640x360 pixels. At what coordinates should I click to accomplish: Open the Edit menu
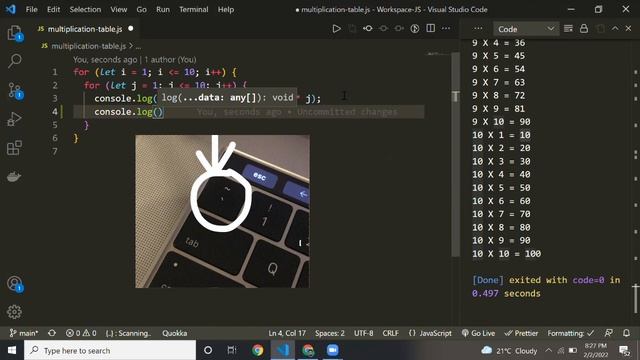(x=53, y=9)
